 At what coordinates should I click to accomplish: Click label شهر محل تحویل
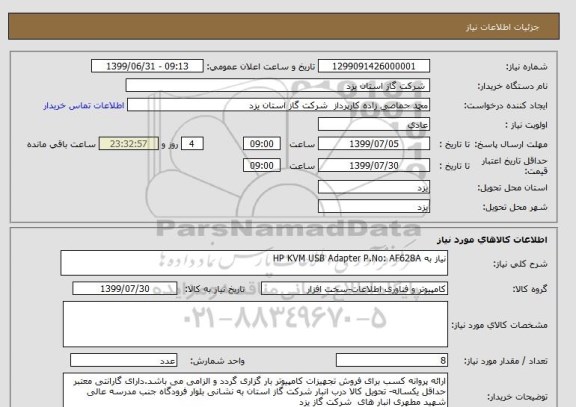515,208
